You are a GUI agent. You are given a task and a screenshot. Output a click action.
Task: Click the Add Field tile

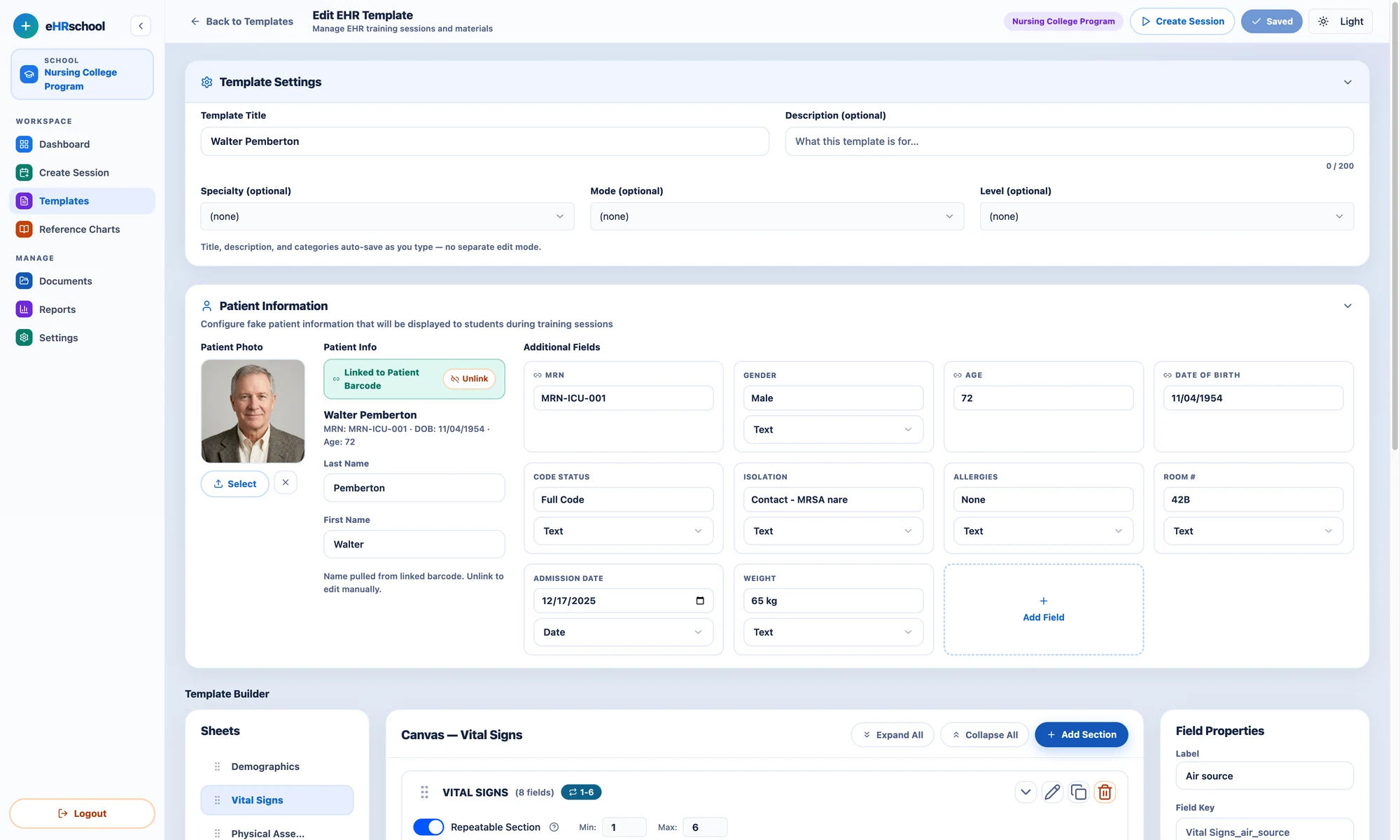tap(1043, 609)
